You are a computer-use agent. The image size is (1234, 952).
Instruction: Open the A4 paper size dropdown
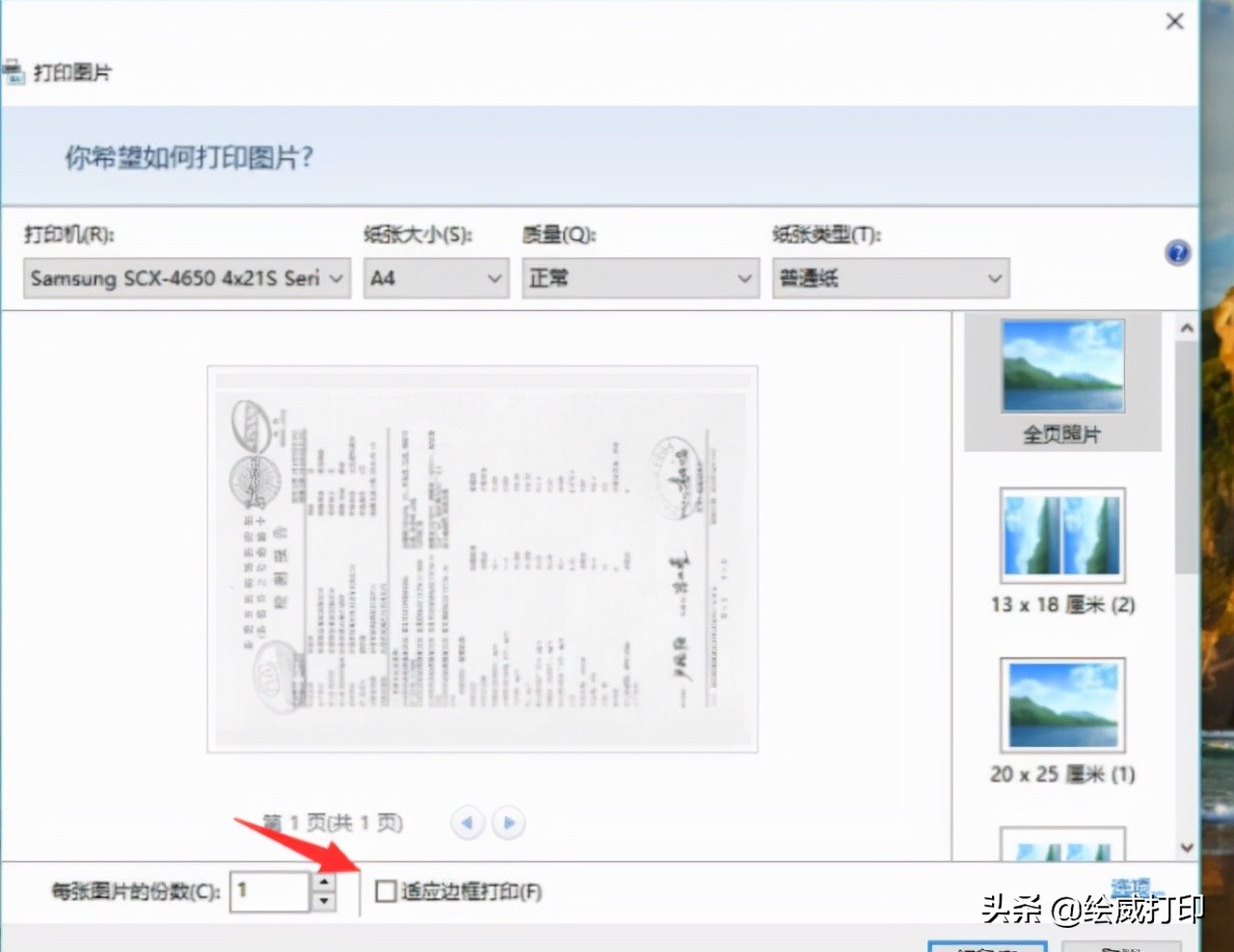[492, 278]
